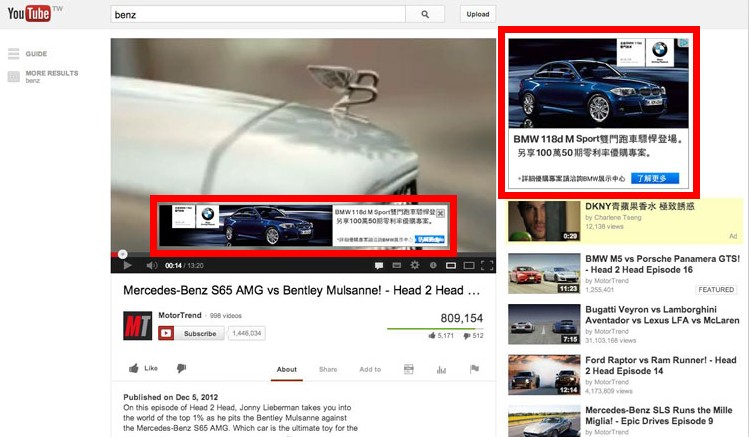
Task: Click the thumbs up Like button
Action: tap(143, 368)
